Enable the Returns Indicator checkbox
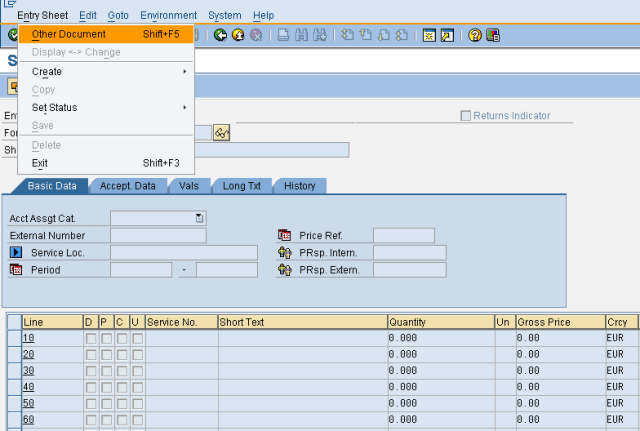 pos(465,116)
